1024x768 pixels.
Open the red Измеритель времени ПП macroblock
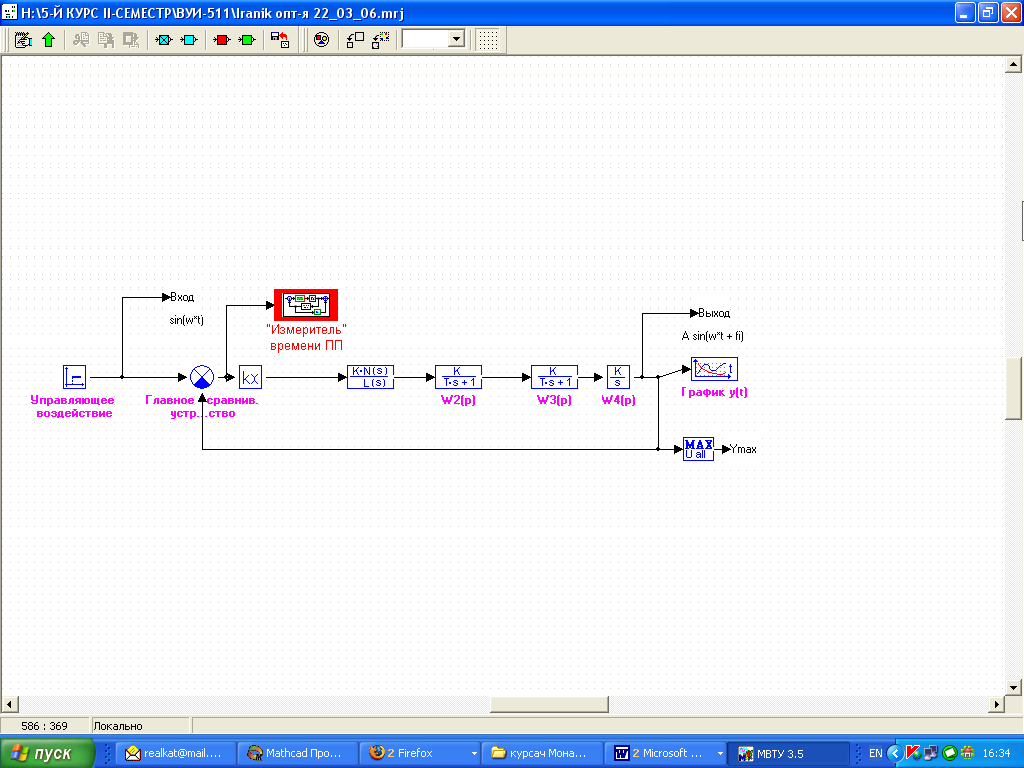coord(306,305)
